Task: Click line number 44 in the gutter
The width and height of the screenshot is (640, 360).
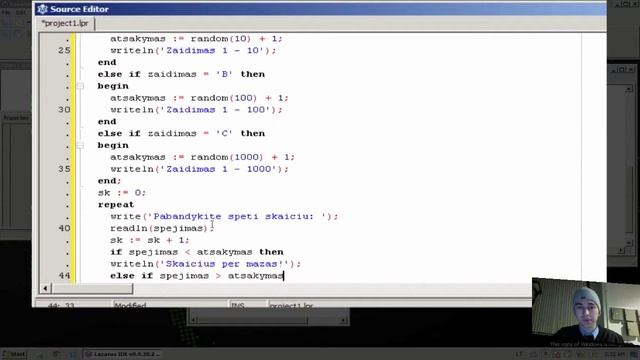Action: (x=64, y=276)
